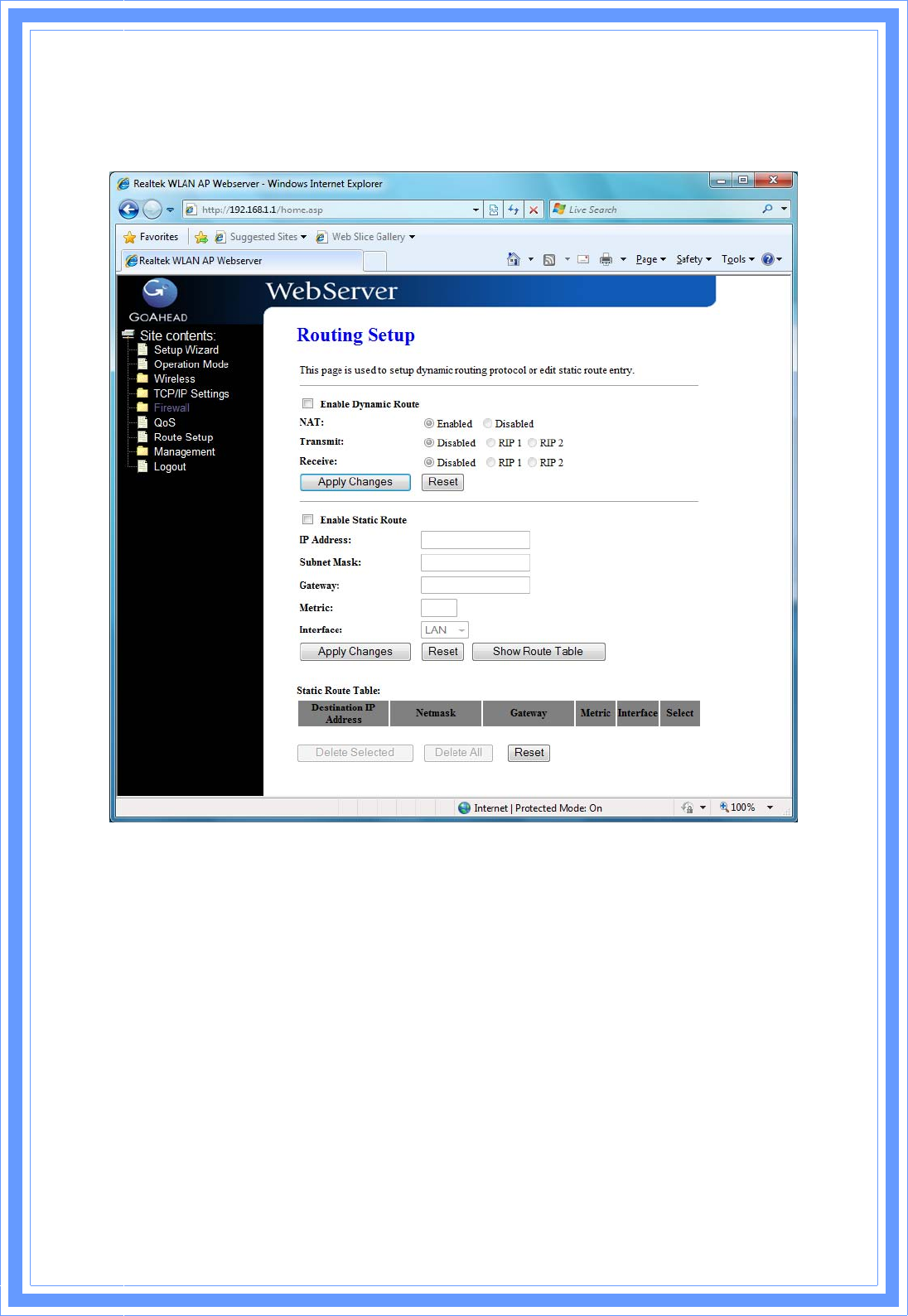The width and height of the screenshot is (908, 1316).
Task: Open the Tools menu
Action: pyautogui.click(x=738, y=259)
